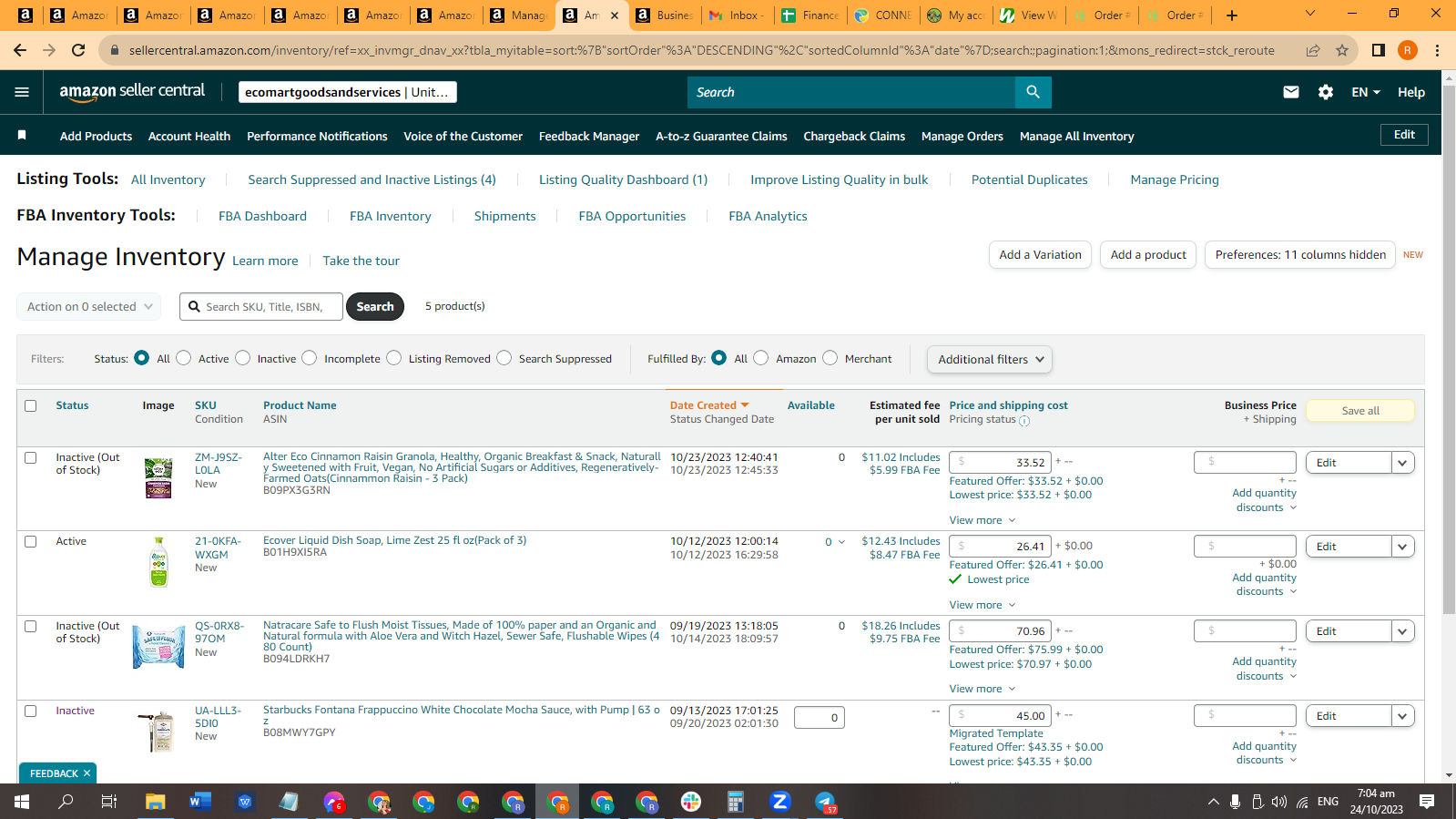Click the Ecover dish soap product thumbnail
This screenshot has width=1456, height=819.
point(159,562)
